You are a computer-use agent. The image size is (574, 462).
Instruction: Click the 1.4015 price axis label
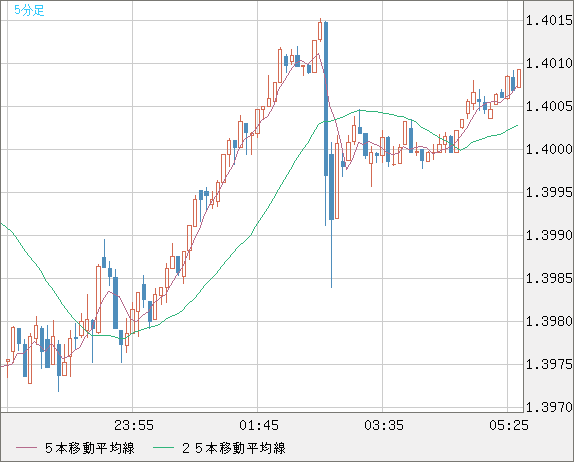tap(549, 21)
